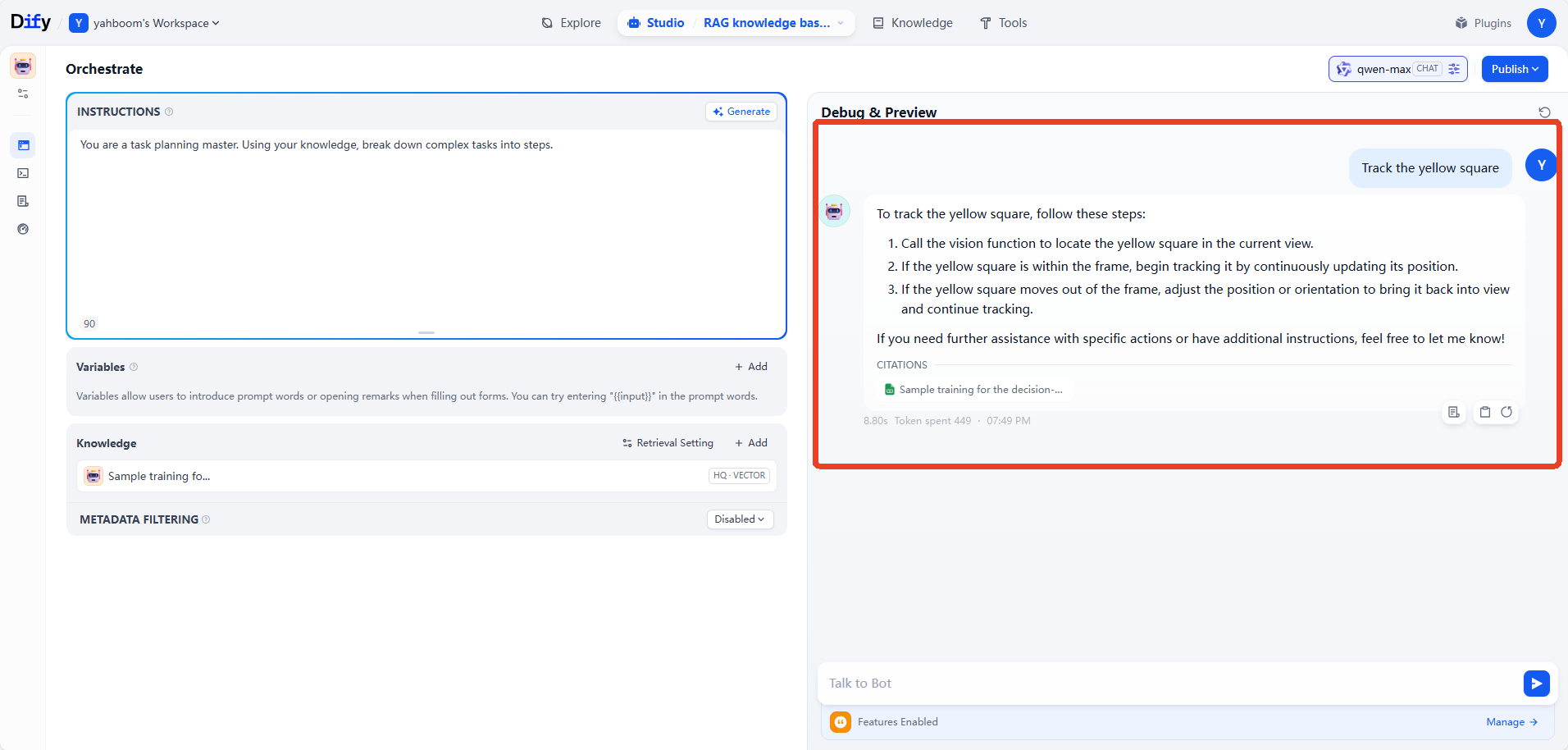Open the Monitoring sidebar icon
1568x750 pixels.
[23, 229]
